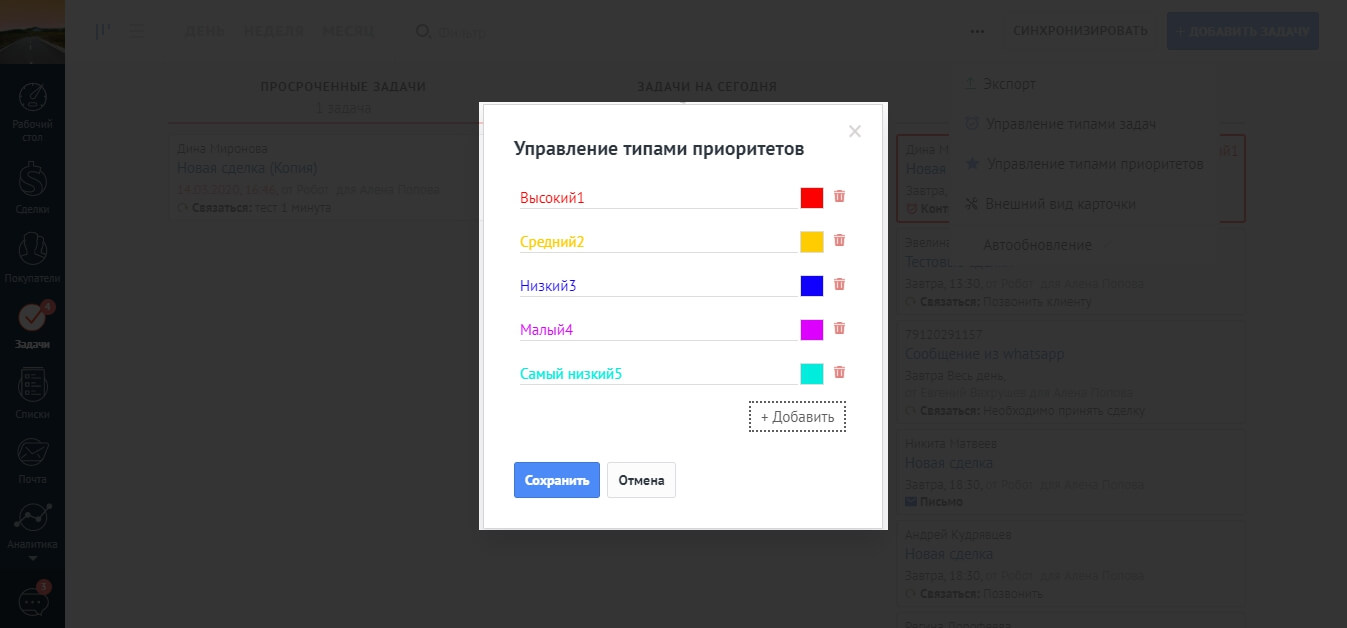Toggle Автообновление option in the menu
1347x628 pixels.
(x=1037, y=245)
